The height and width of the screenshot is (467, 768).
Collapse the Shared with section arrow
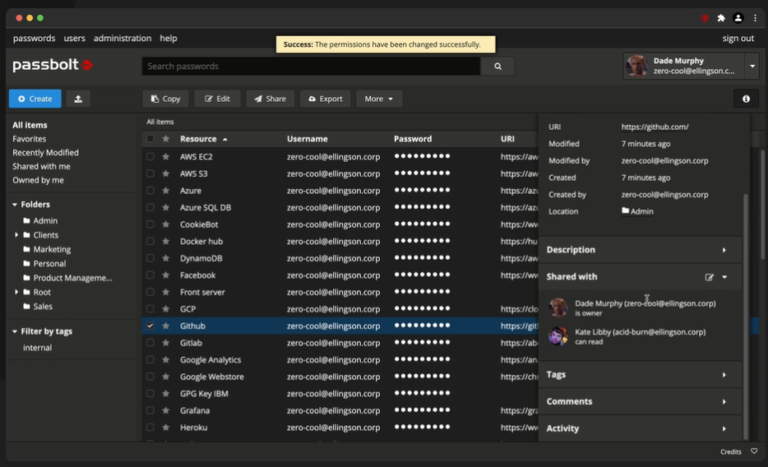click(x=724, y=277)
